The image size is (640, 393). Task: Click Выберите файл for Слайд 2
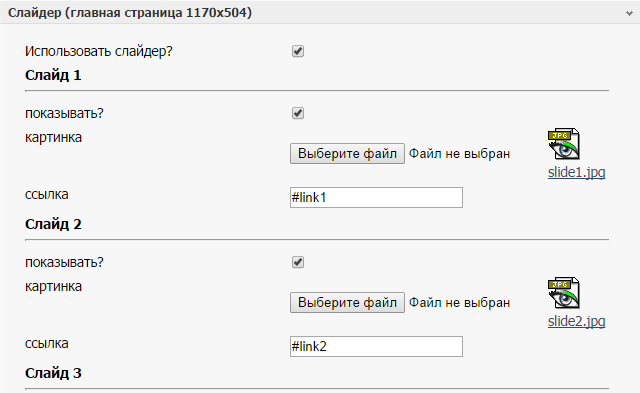point(347,302)
